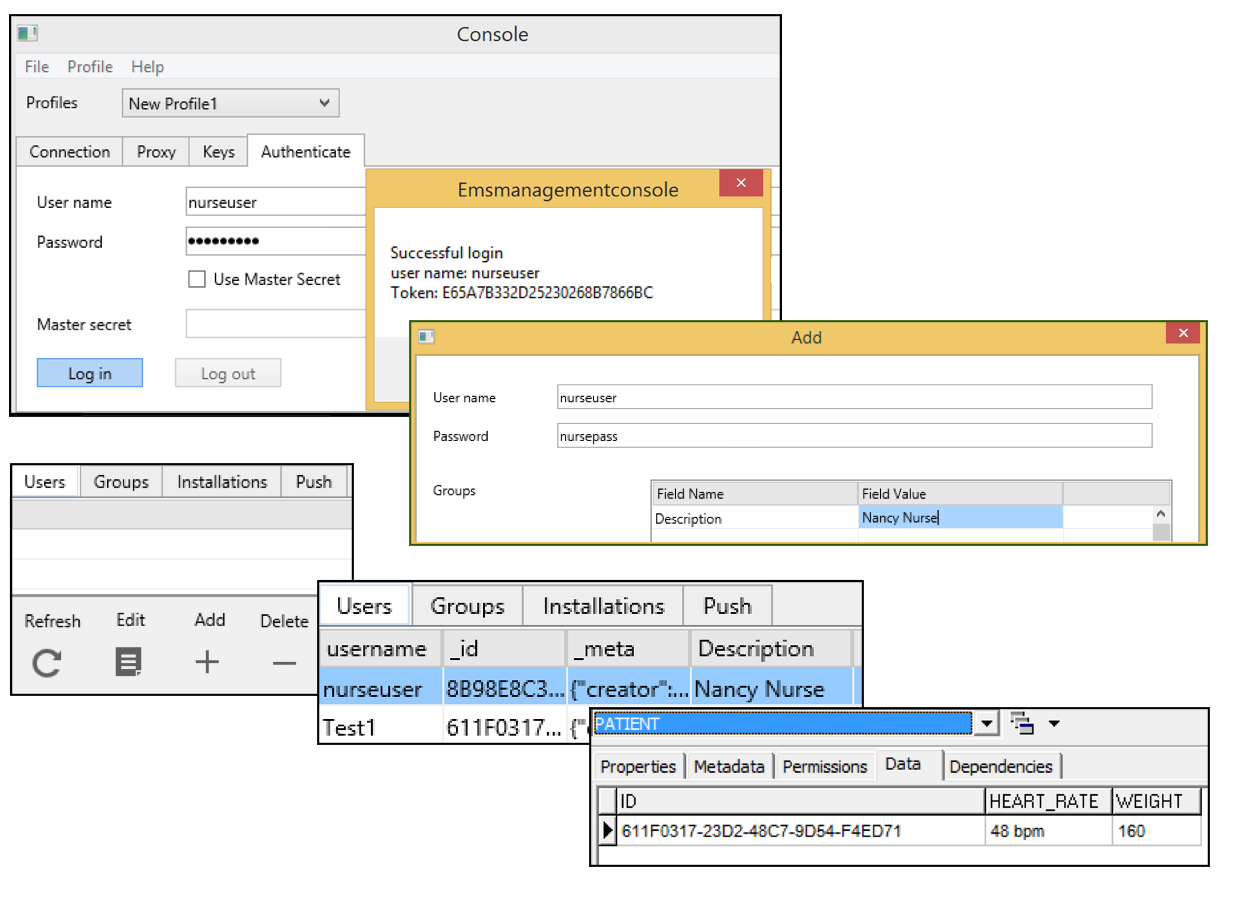Click the username column header
This screenshot has height=901, width=1251.
[x=380, y=648]
